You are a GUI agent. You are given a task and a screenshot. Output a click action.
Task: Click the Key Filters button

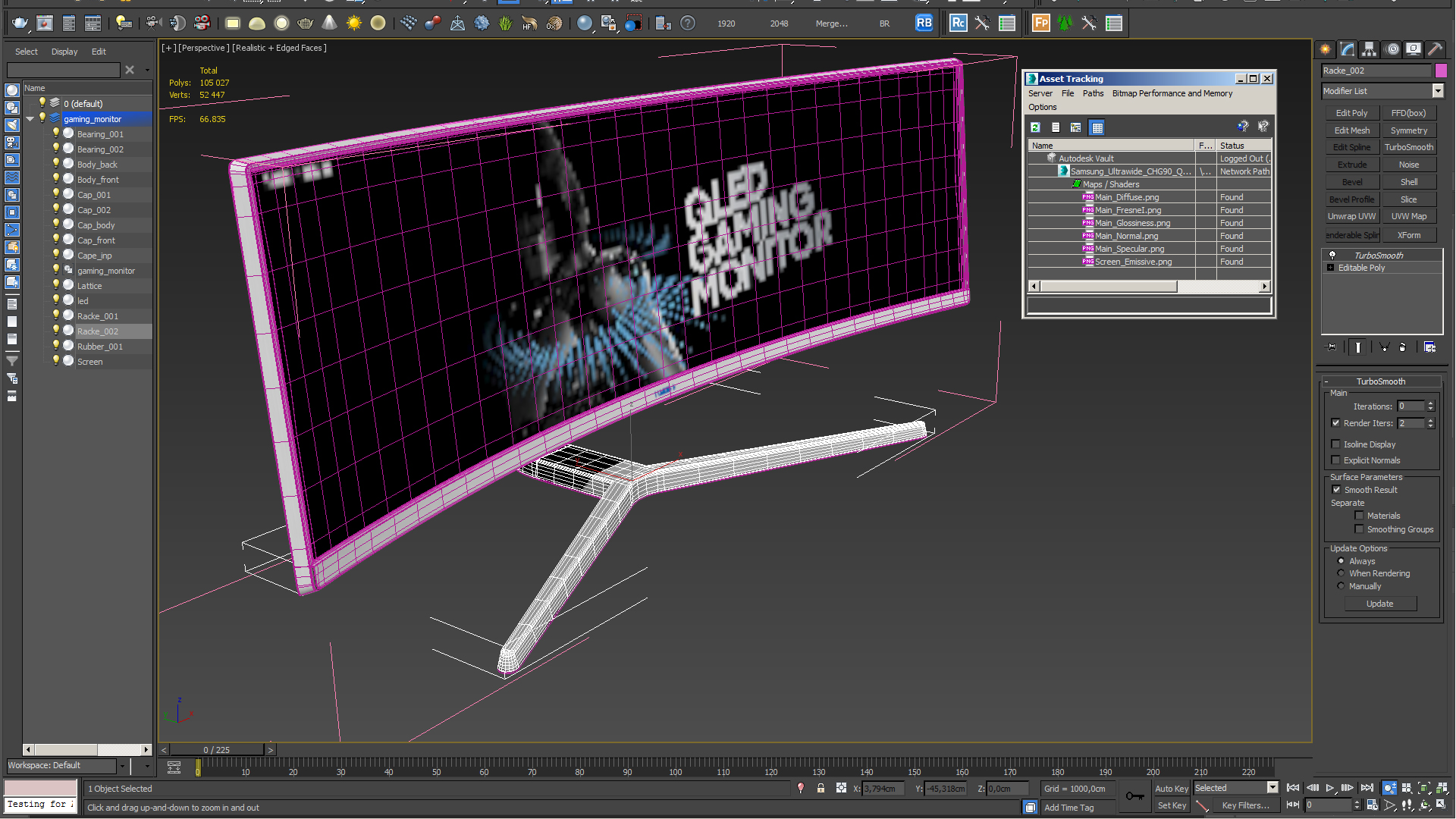click(1244, 805)
